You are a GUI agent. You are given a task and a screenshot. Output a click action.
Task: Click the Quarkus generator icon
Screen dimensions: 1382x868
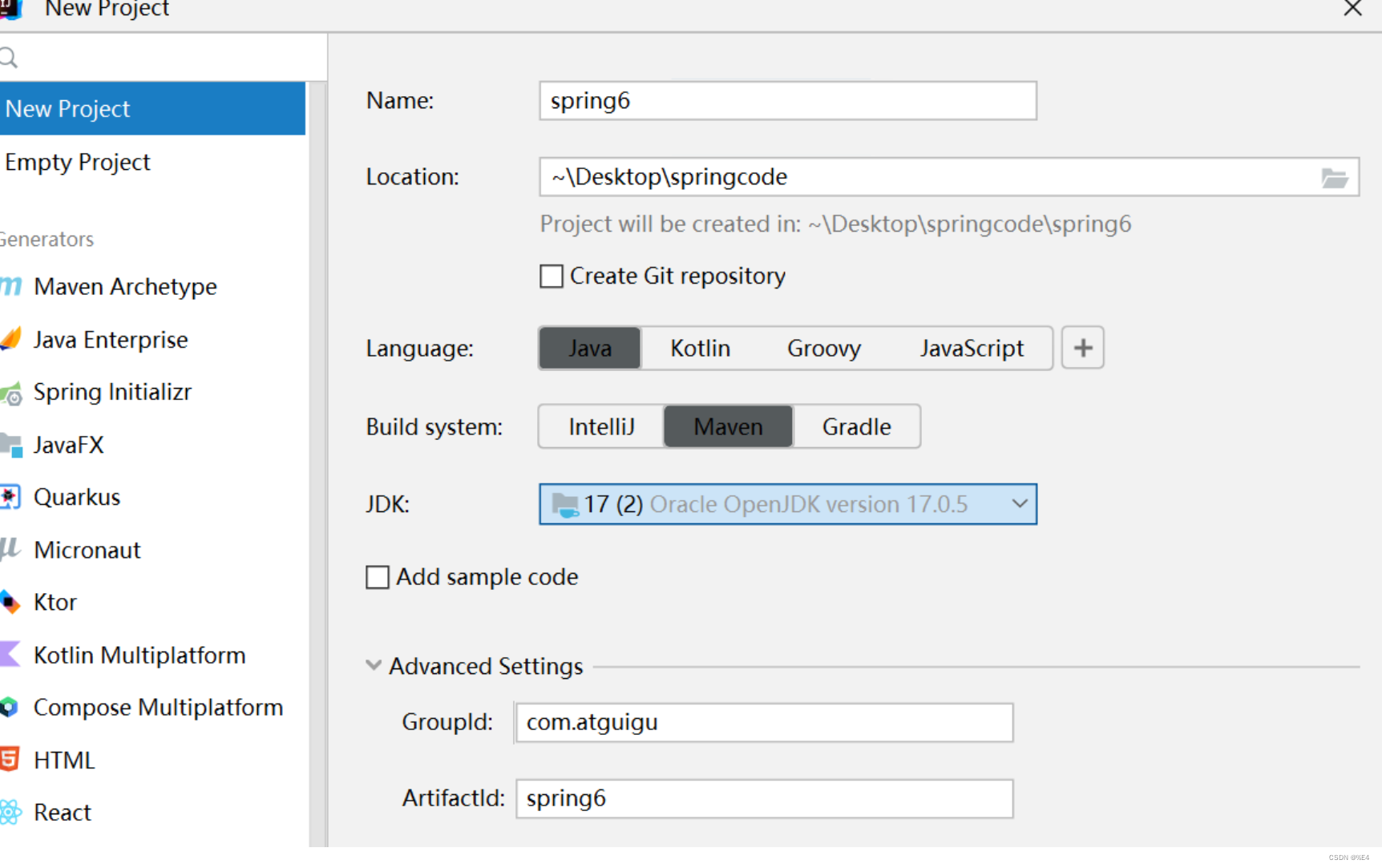click(10, 497)
